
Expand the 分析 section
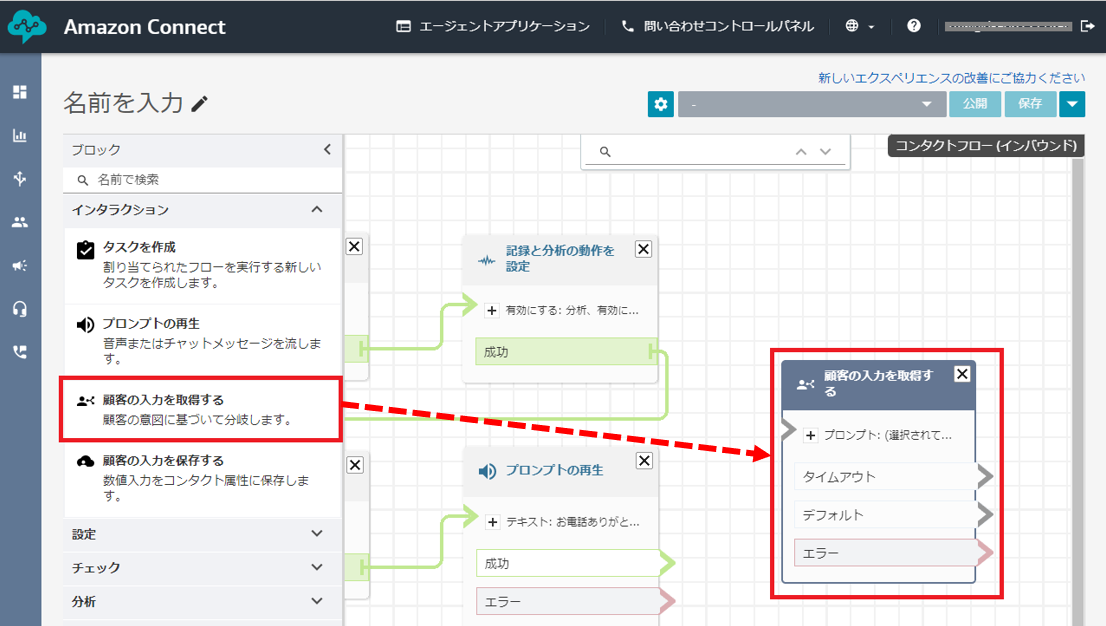tap(203, 601)
